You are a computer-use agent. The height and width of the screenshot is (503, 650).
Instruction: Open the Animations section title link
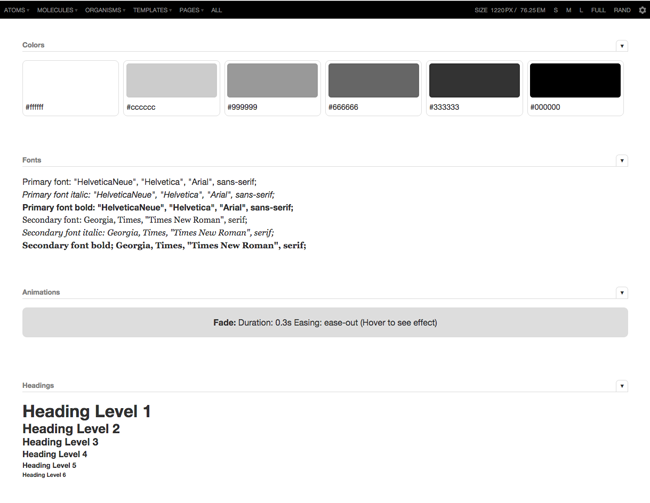tap(41, 292)
